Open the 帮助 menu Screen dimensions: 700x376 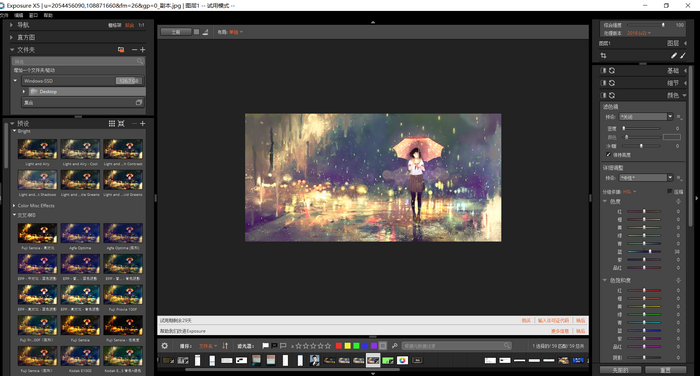click(48, 15)
